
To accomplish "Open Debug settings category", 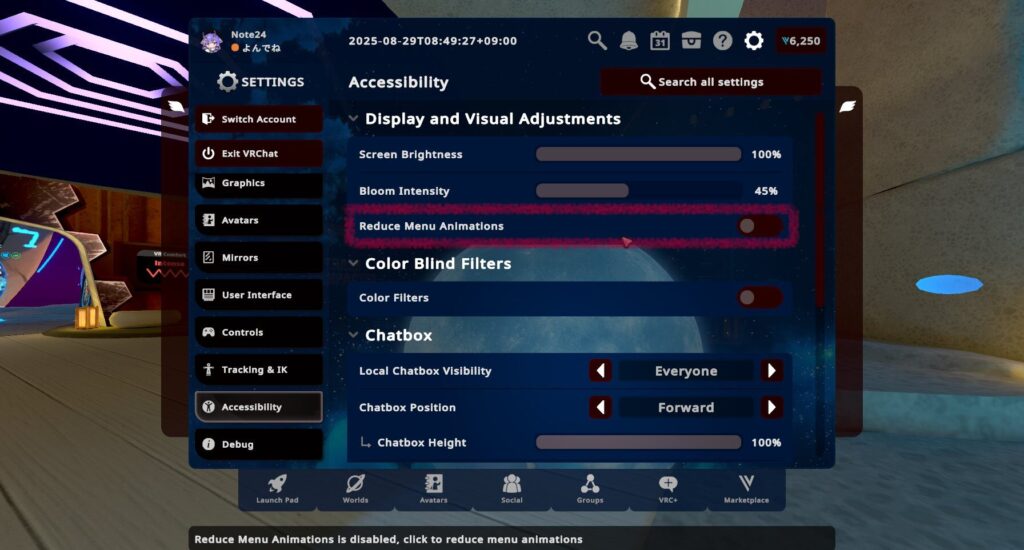I will coord(259,444).
